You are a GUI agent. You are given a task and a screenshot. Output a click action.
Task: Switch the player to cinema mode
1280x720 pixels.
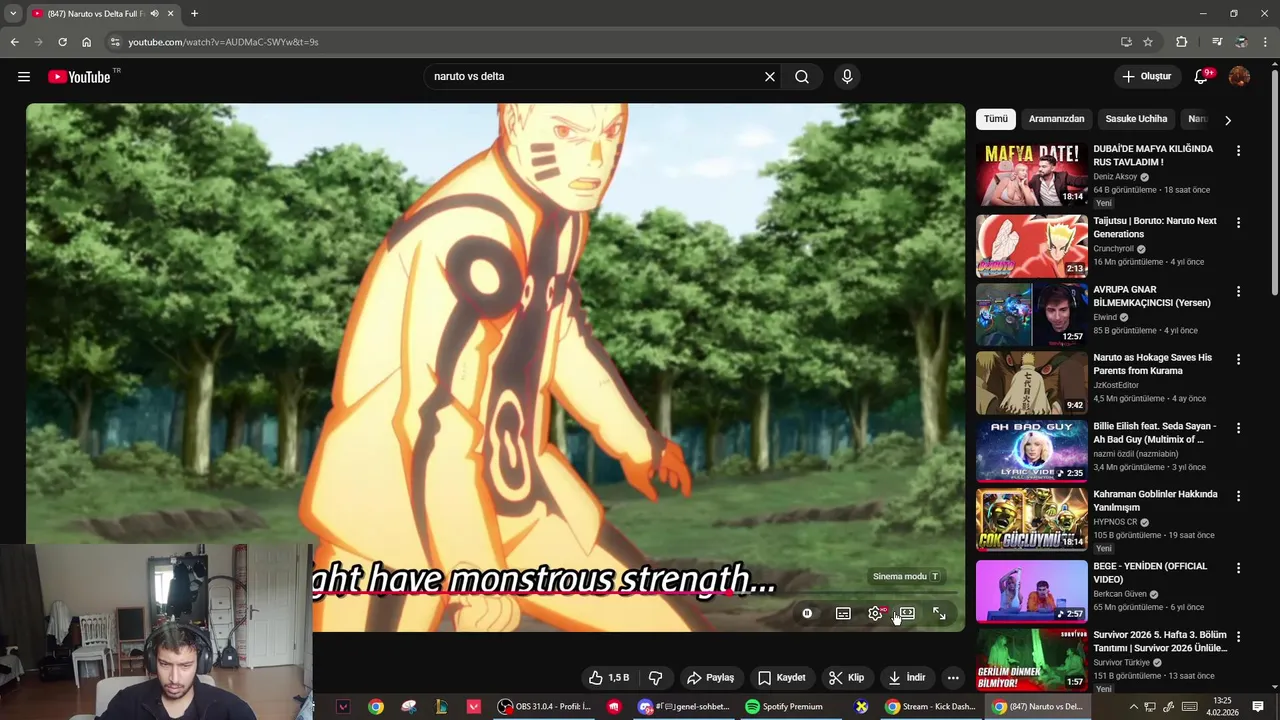[x=907, y=614]
